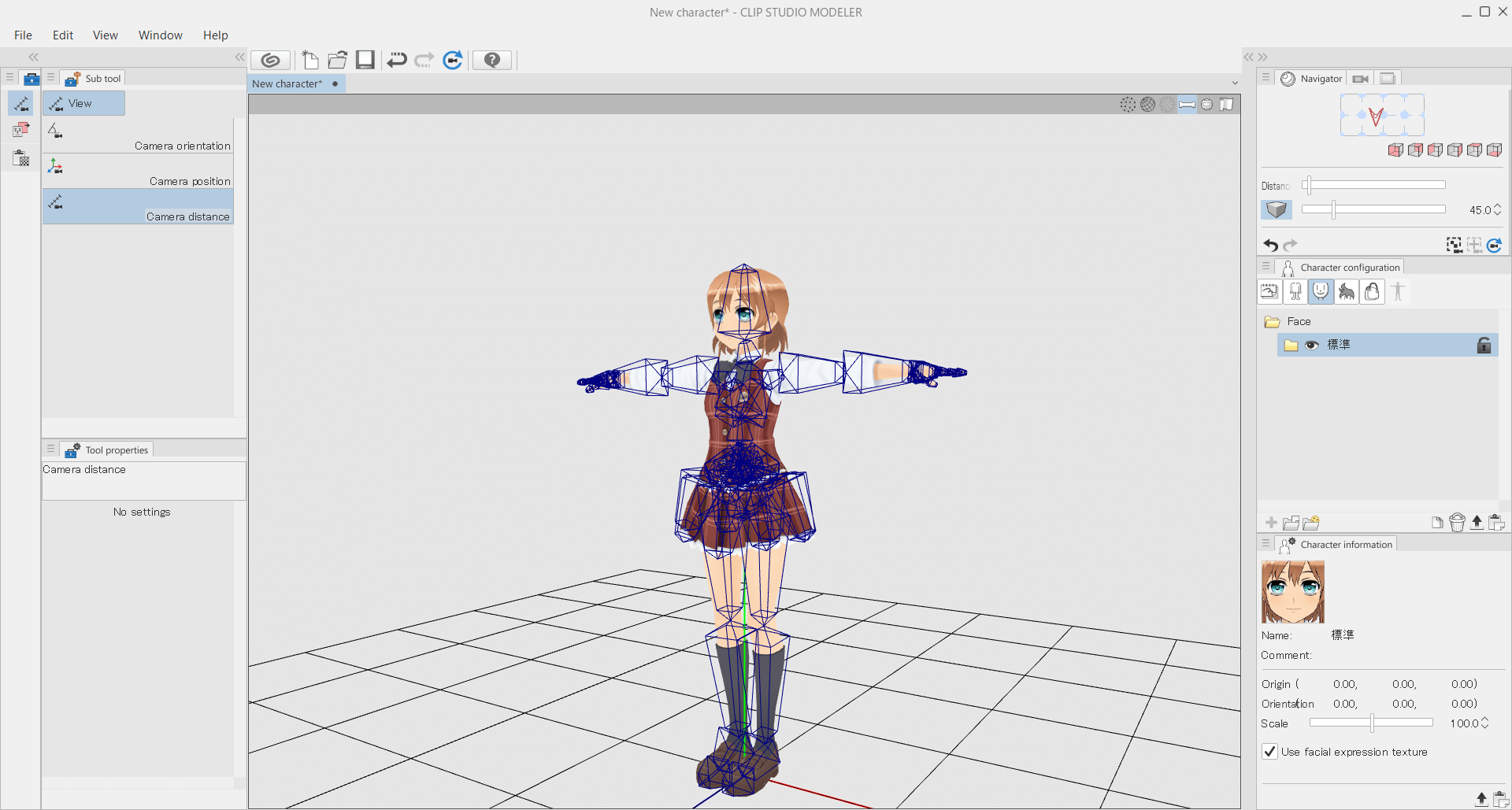Select Camera position sub tool
The image size is (1512, 810).
click(138, 171)
